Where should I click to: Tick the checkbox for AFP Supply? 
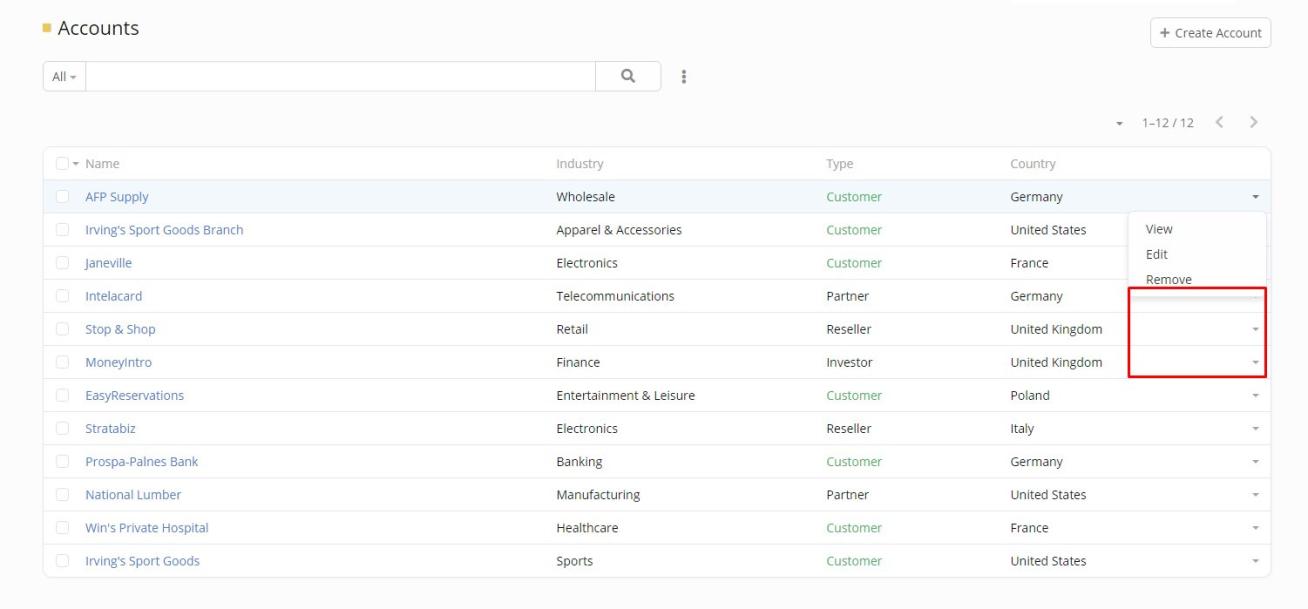coord(63,197)
